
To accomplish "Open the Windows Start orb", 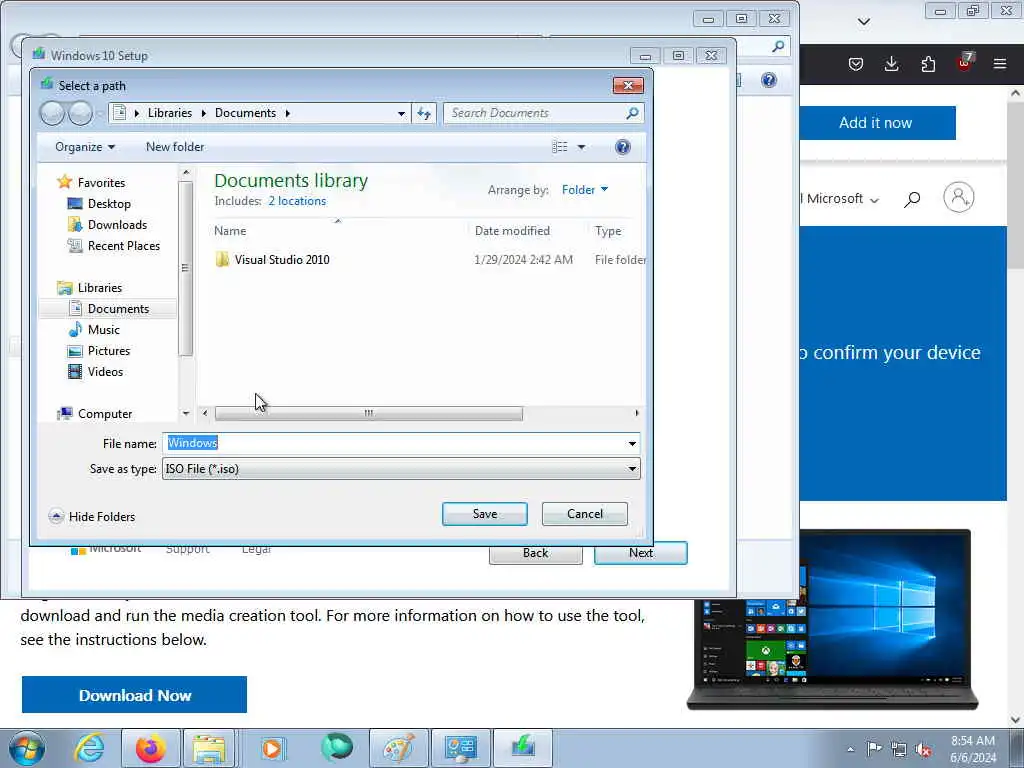I will point(27,748).
